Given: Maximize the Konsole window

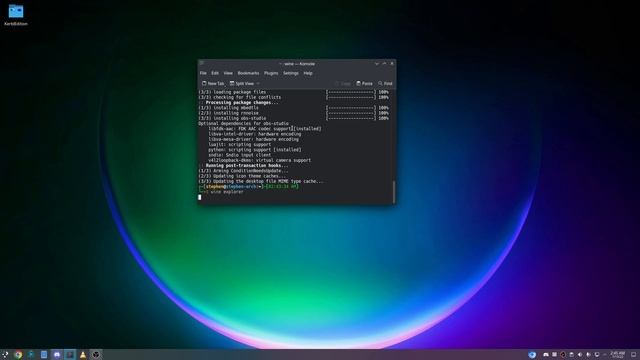Looking at the screenshot, I should 384,64.
